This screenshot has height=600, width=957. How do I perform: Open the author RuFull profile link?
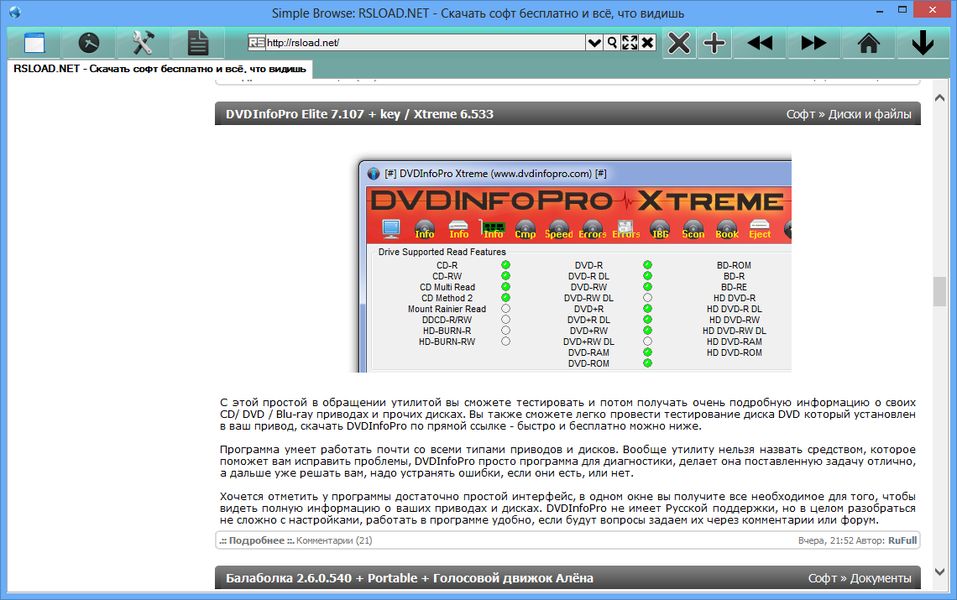point(902,540)
